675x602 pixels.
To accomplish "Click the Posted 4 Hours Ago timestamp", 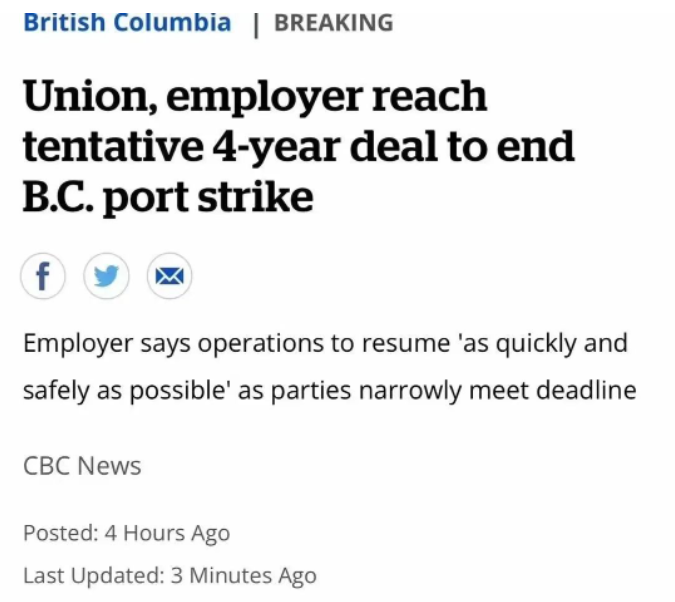I will (x=127, y=533).
